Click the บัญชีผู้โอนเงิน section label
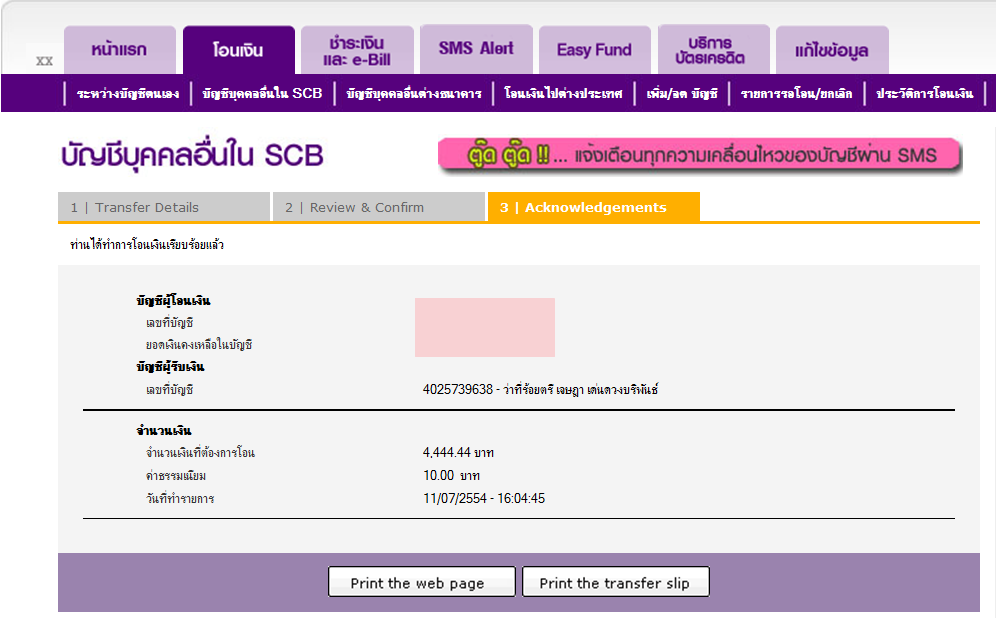Viewport: 996px width, 618px height. (173, 300)
